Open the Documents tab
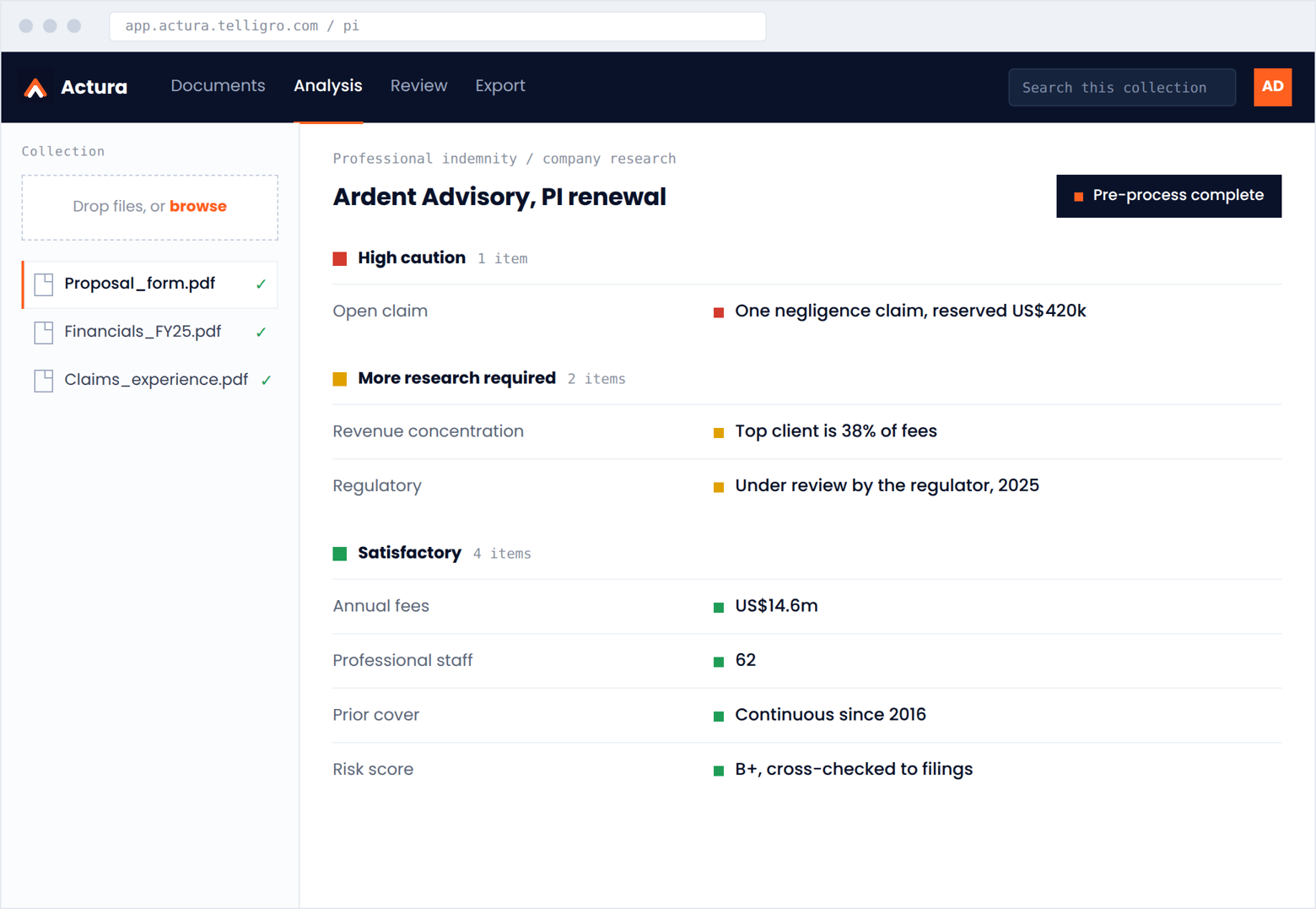1316x909 pixels. [218, 86]
